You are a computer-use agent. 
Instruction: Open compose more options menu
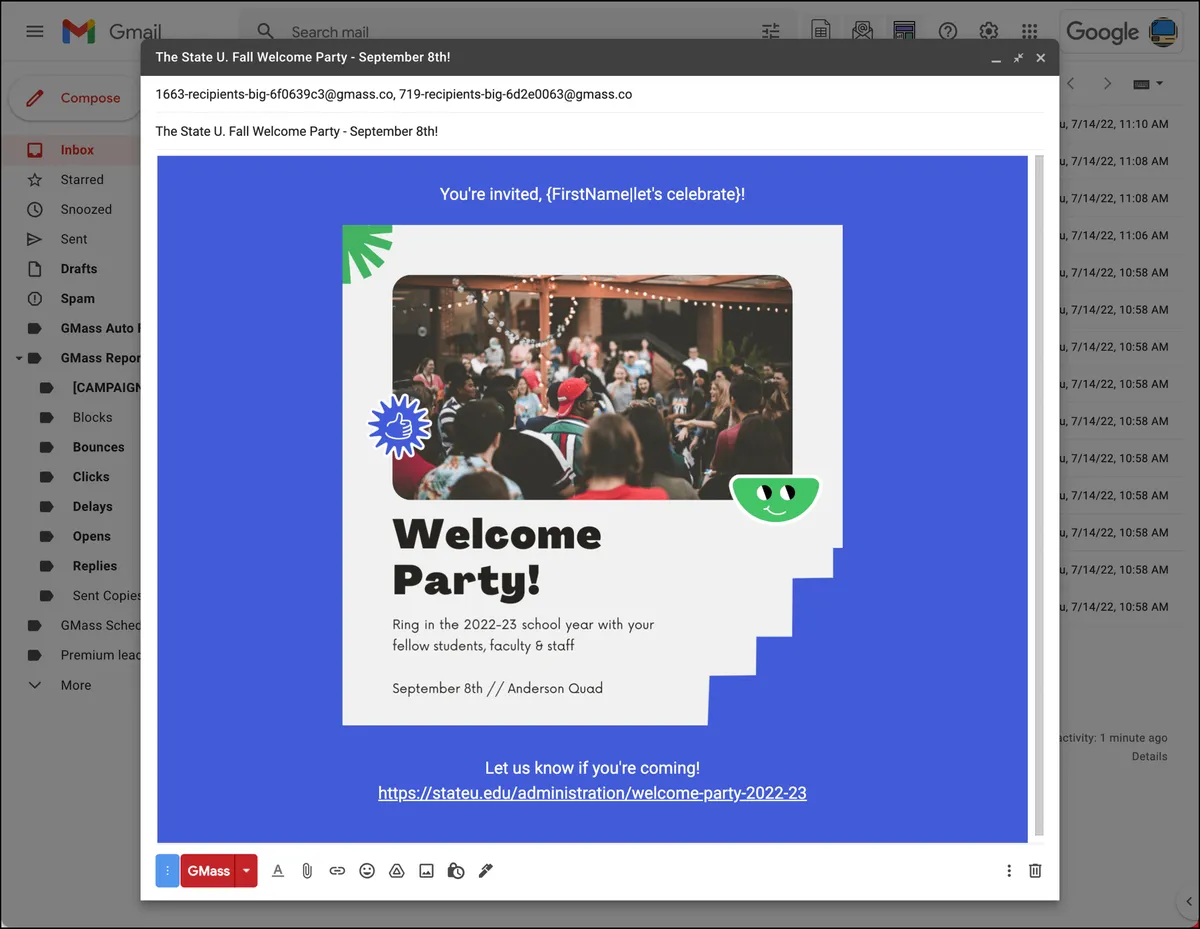(x=1009, y=871)
